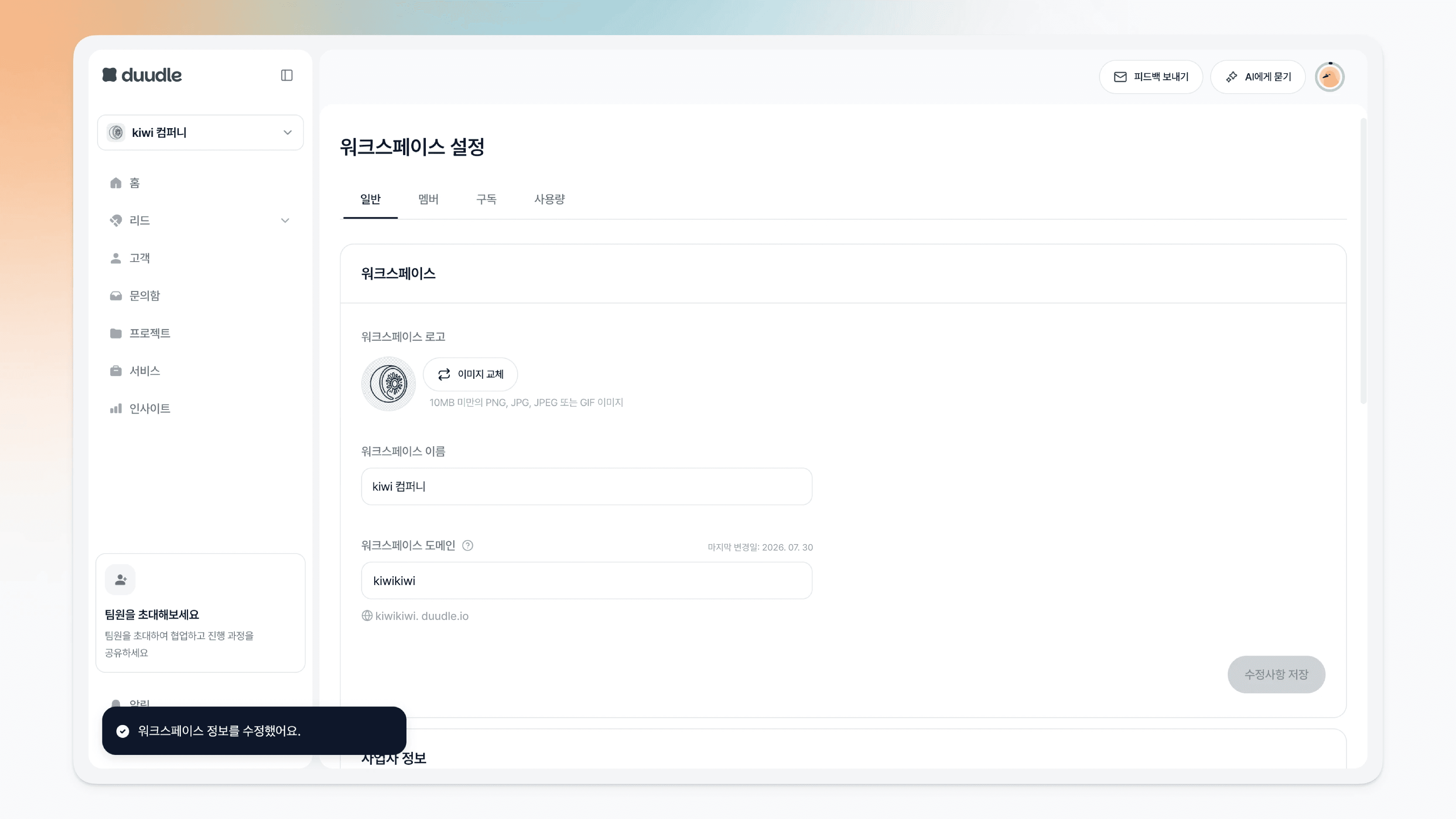The height and width of the screenshot is (819, 1456).
Task: Expand the 리드 chevron
Action: (285, 220)
